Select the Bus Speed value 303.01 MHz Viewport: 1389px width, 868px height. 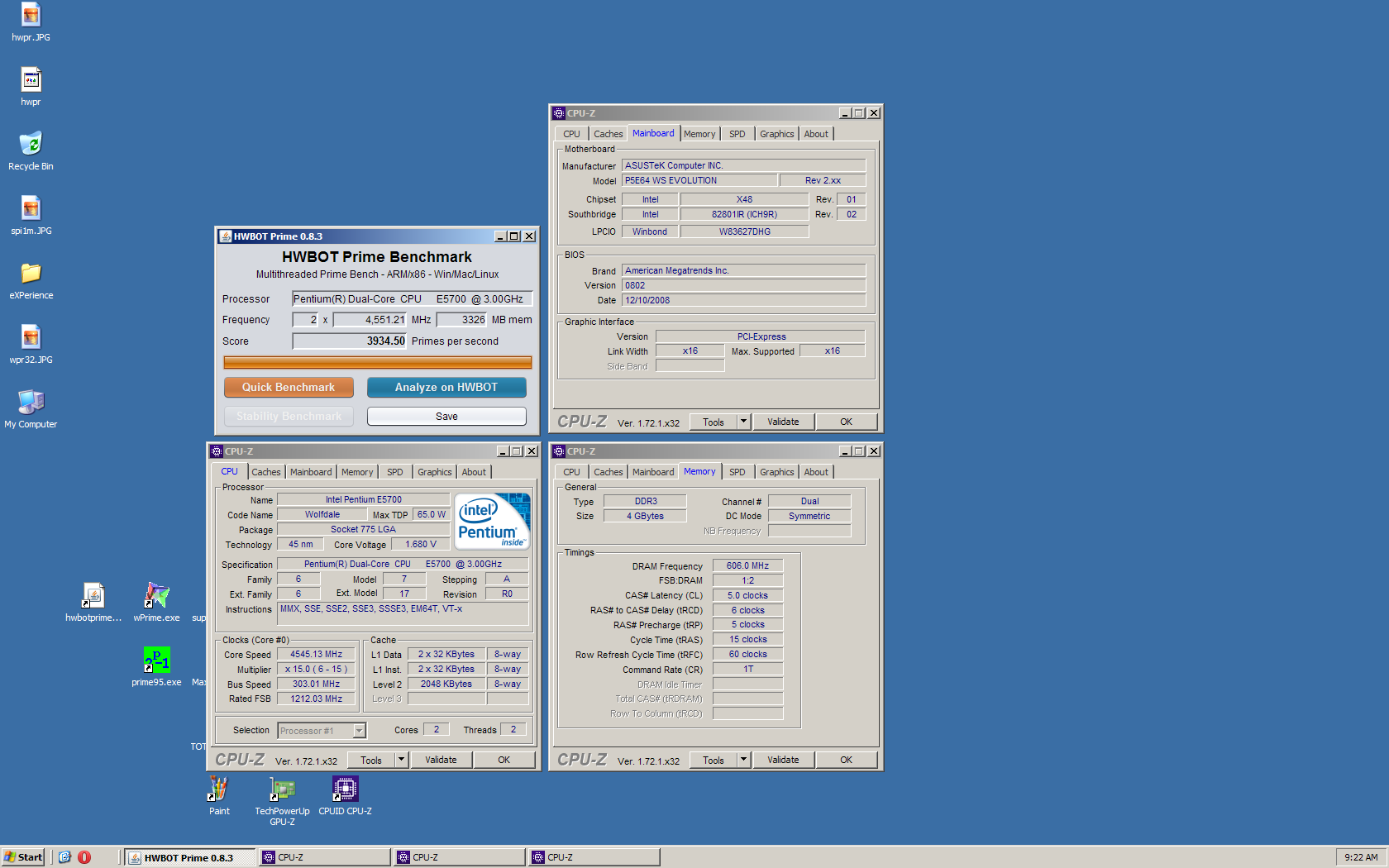[x=317, y=684]
